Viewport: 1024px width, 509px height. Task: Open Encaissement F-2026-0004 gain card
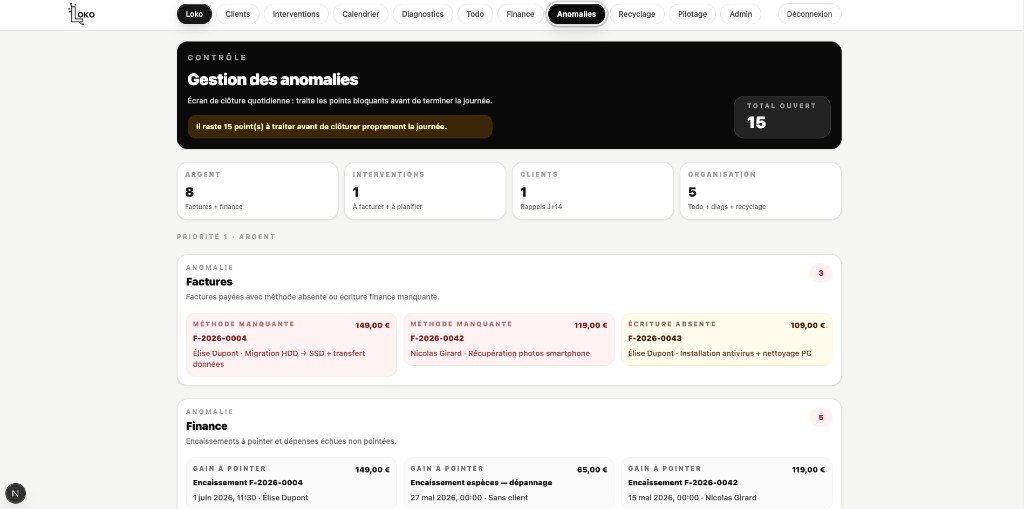pyautogui.click(x=291, y=484)
